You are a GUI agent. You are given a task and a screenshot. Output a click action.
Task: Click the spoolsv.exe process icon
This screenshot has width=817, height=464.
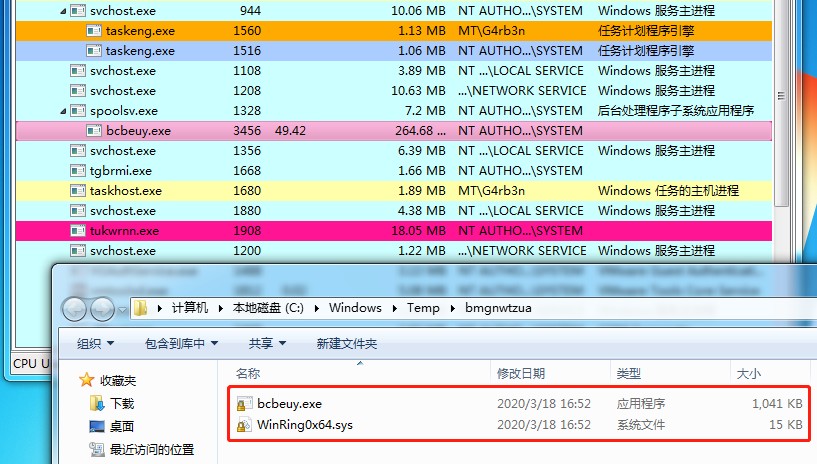(x=78, y=110)
